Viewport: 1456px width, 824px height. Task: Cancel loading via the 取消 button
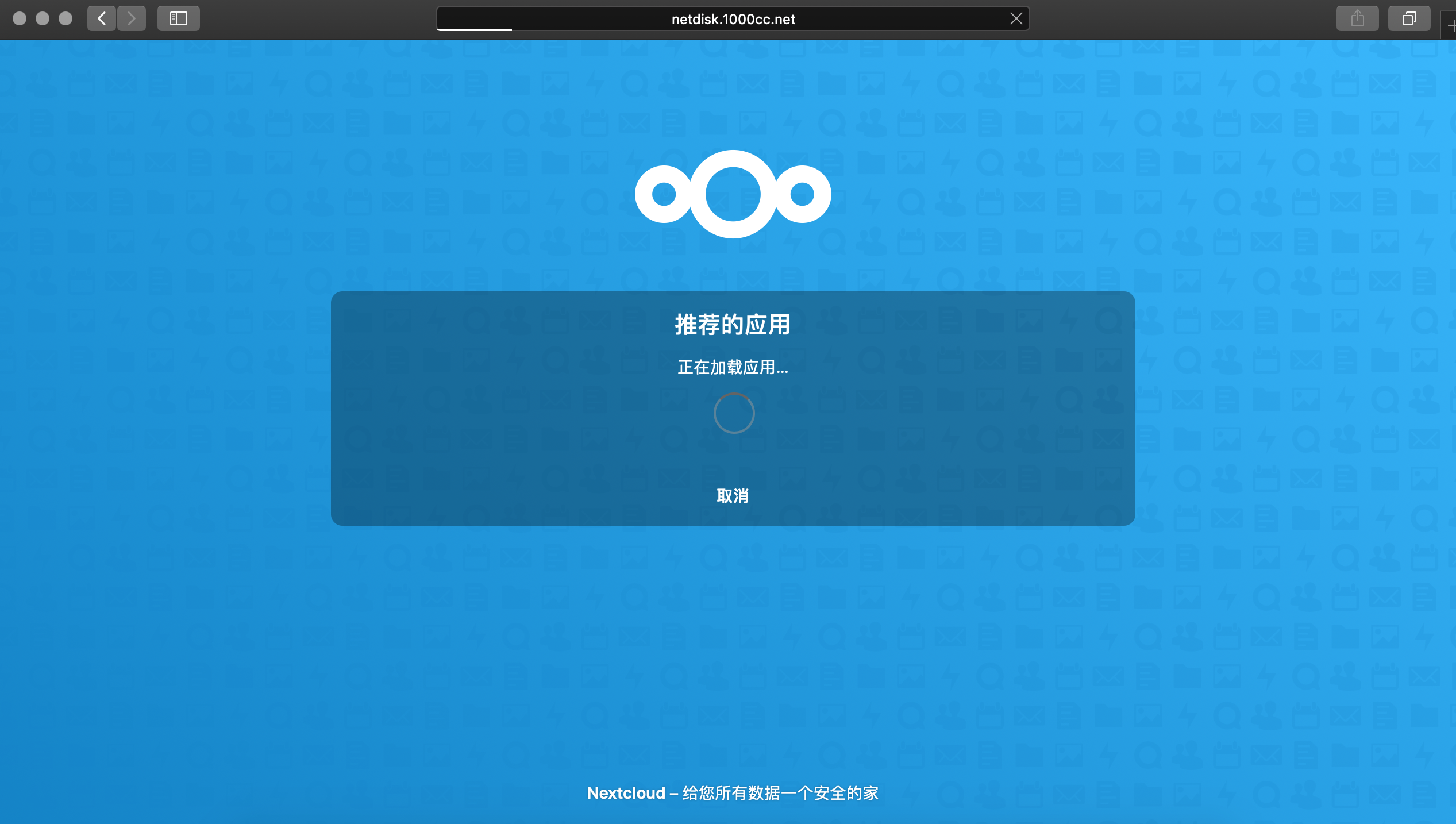pos(733,496)
